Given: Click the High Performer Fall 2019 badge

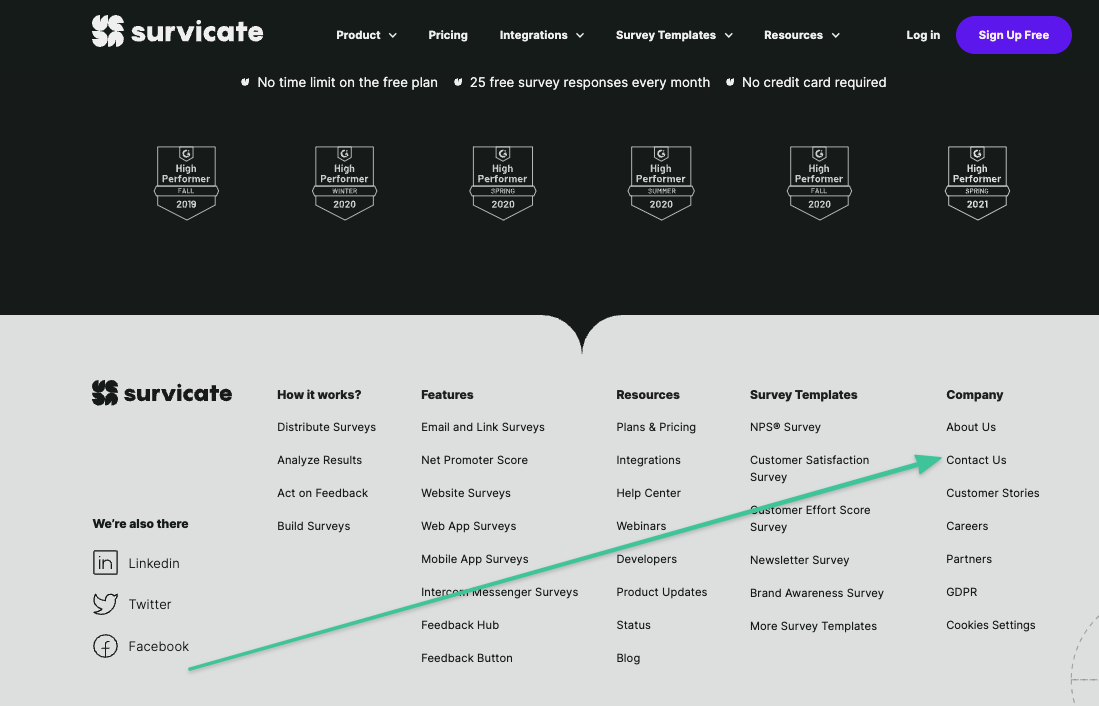Looking at the screenshot, I should tap(186, 182).
